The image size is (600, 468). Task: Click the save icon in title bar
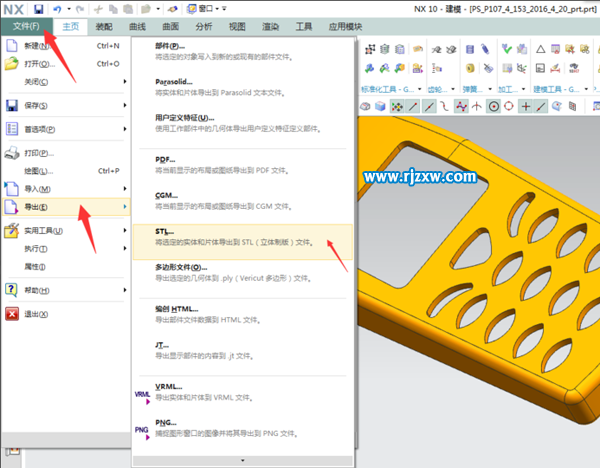pos(38,8)
